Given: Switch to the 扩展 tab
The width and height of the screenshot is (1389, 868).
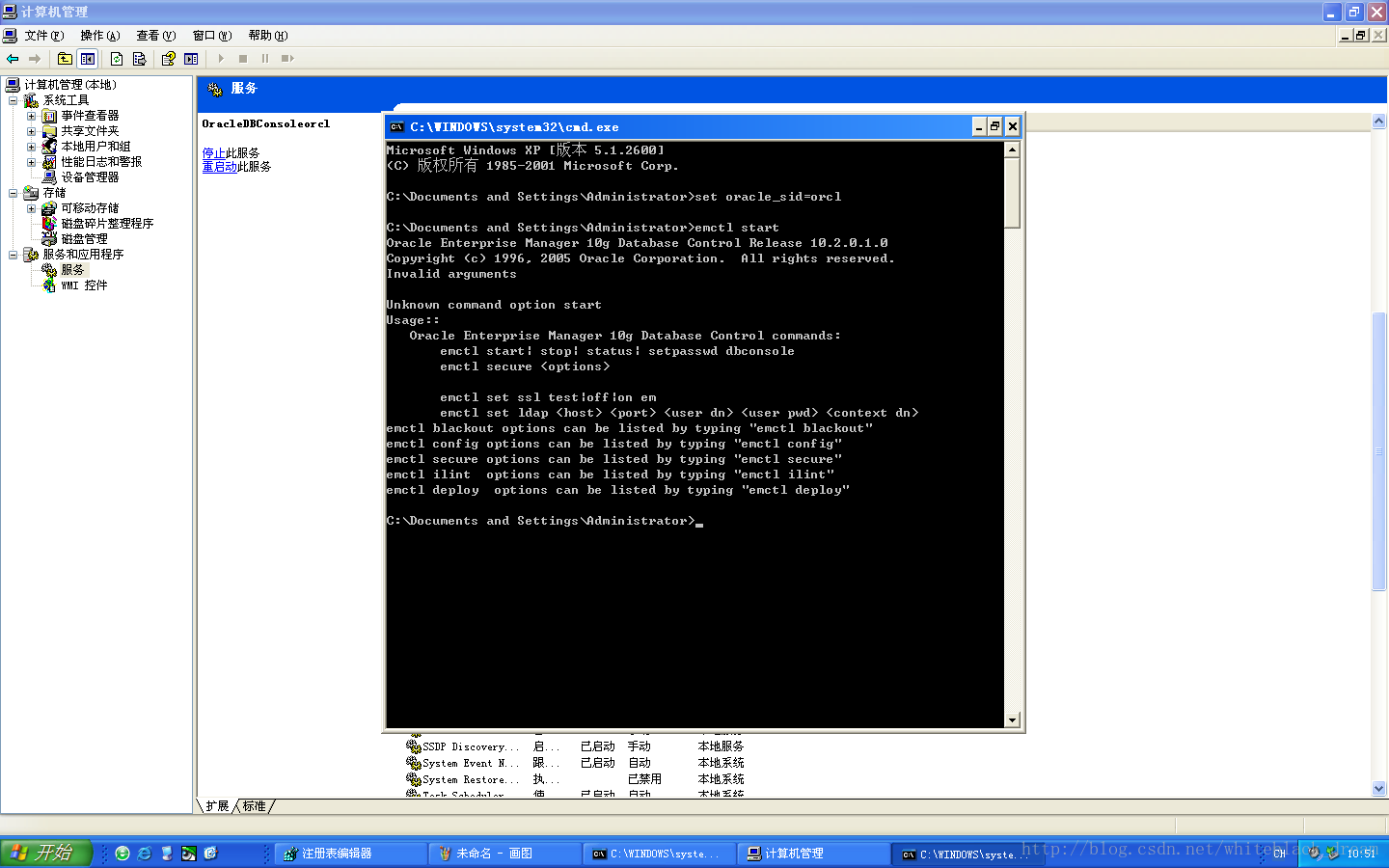Looking at the screenshot, I should coord(217,806).
